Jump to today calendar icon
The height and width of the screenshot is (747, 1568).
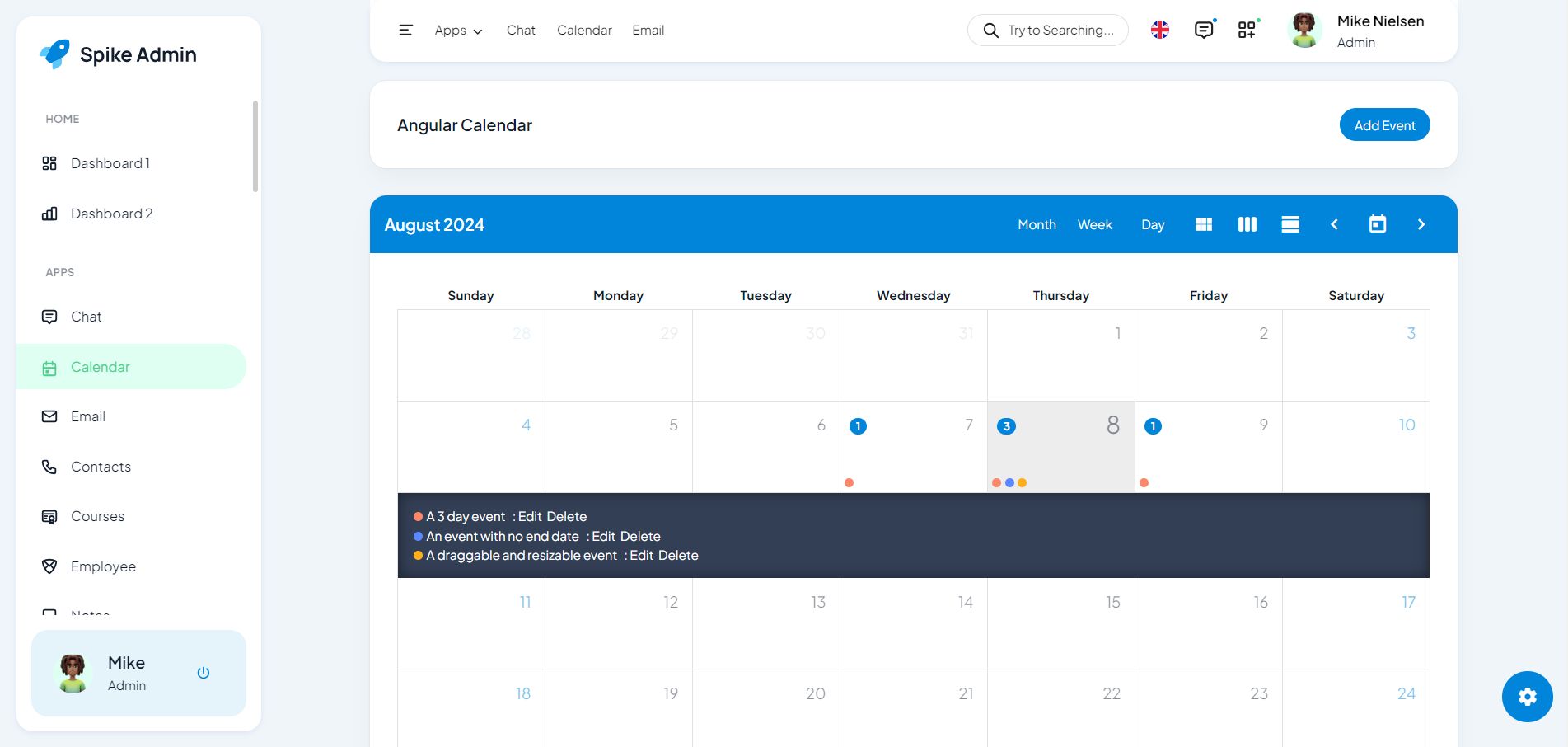[x=1377, y=224]
